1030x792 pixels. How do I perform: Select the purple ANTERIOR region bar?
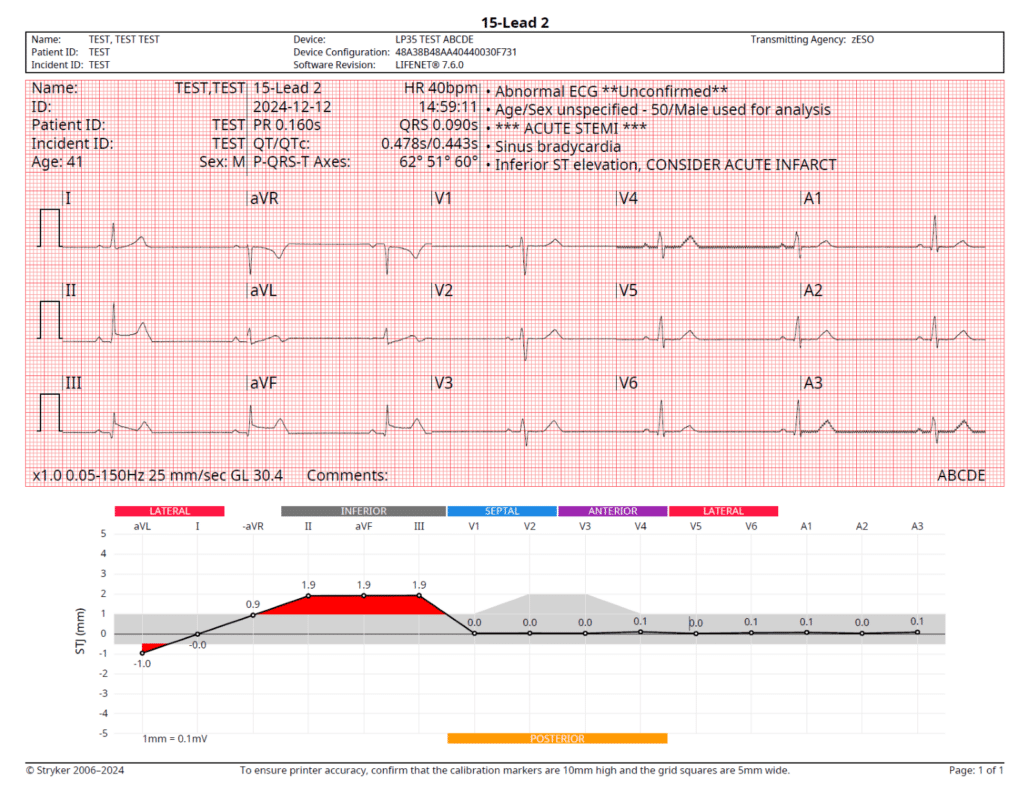612,511
